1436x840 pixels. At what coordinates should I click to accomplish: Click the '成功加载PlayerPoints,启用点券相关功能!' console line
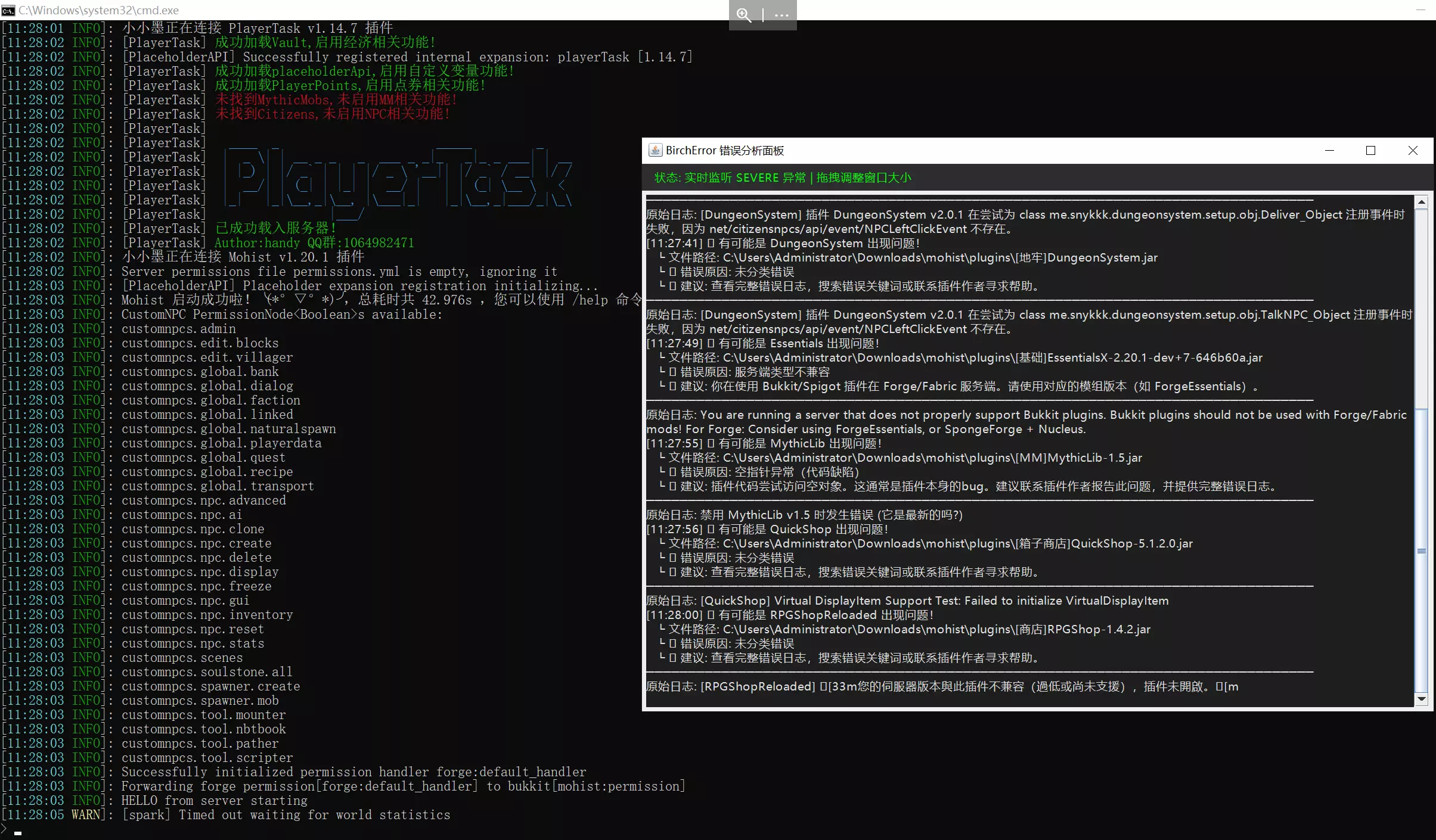click(244, 85)
